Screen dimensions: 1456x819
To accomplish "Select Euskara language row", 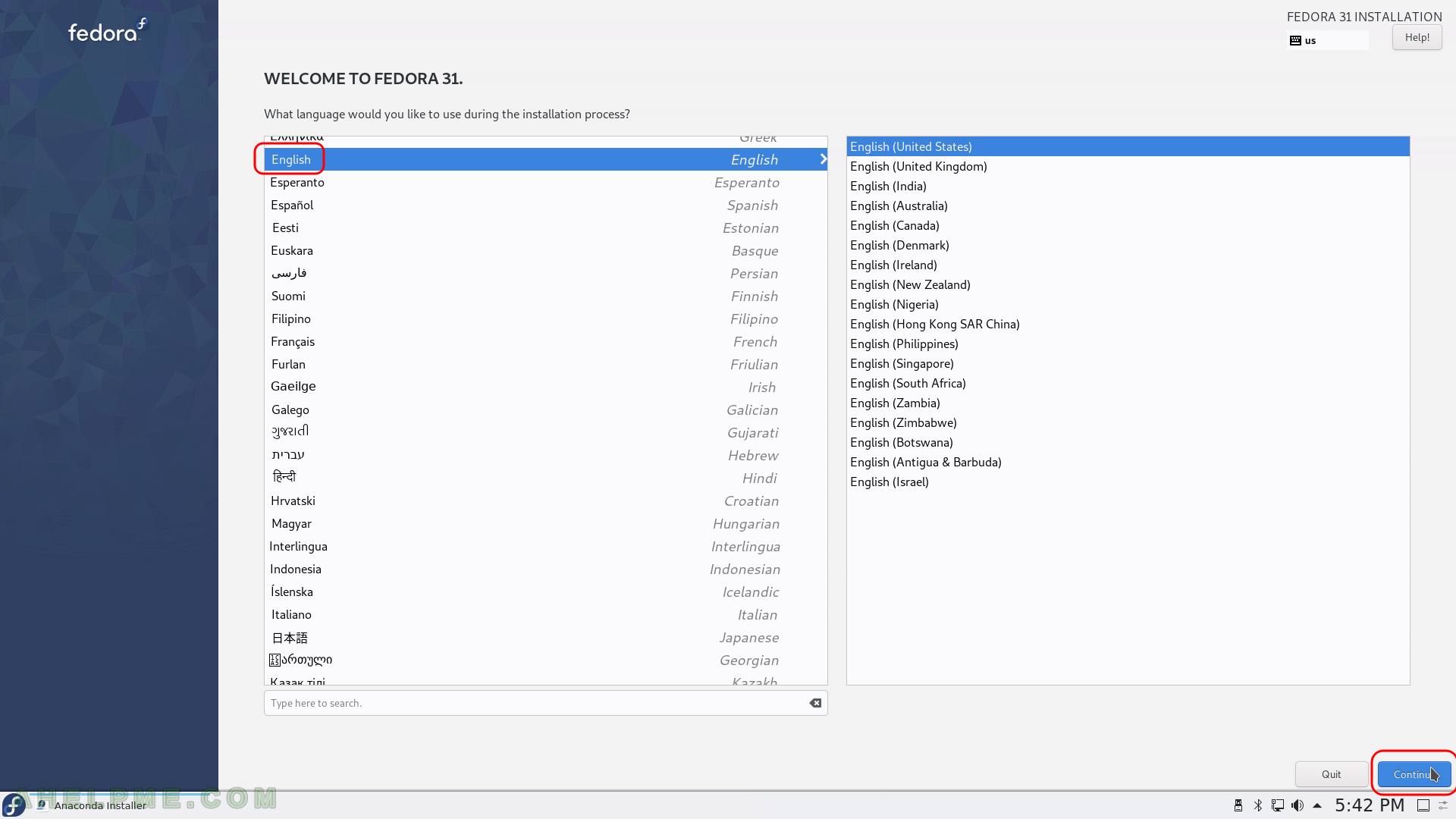I will coord(545,250).
